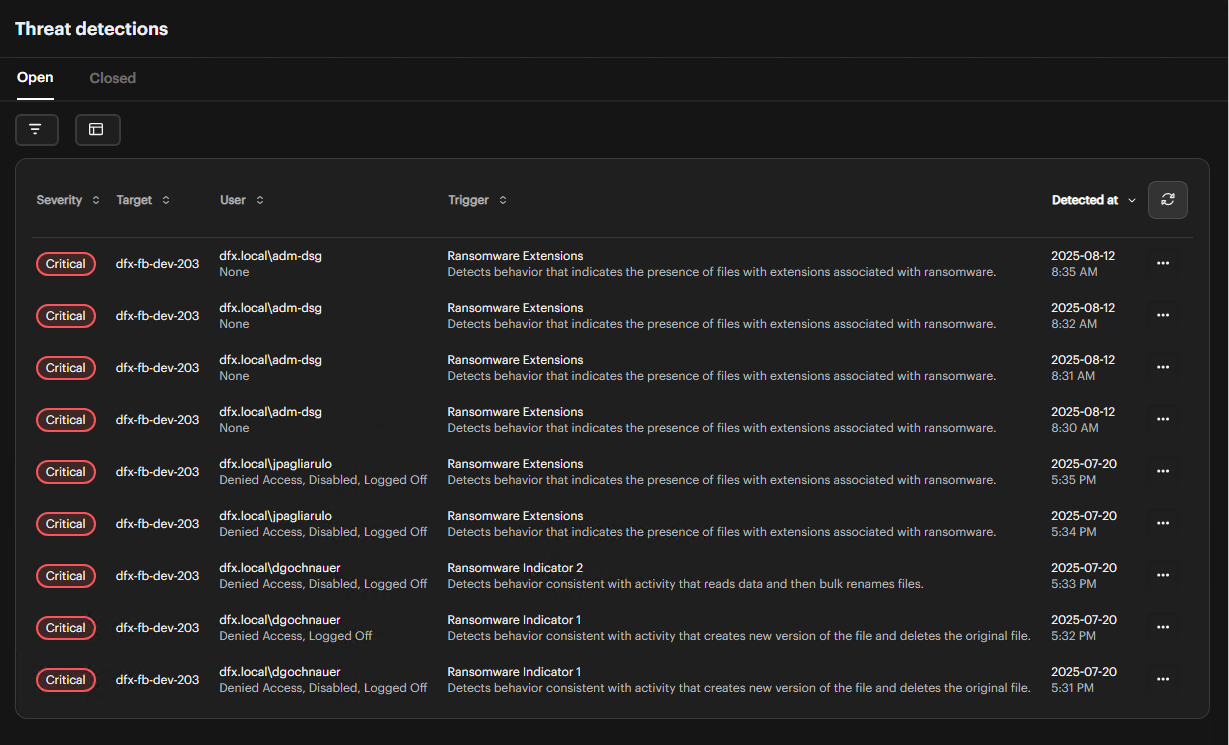Screen dimensions: 1229x745
Task: Click 'Denied Access, Logged Off' status text
Action: pyautogui.click(x=296, y=636)
